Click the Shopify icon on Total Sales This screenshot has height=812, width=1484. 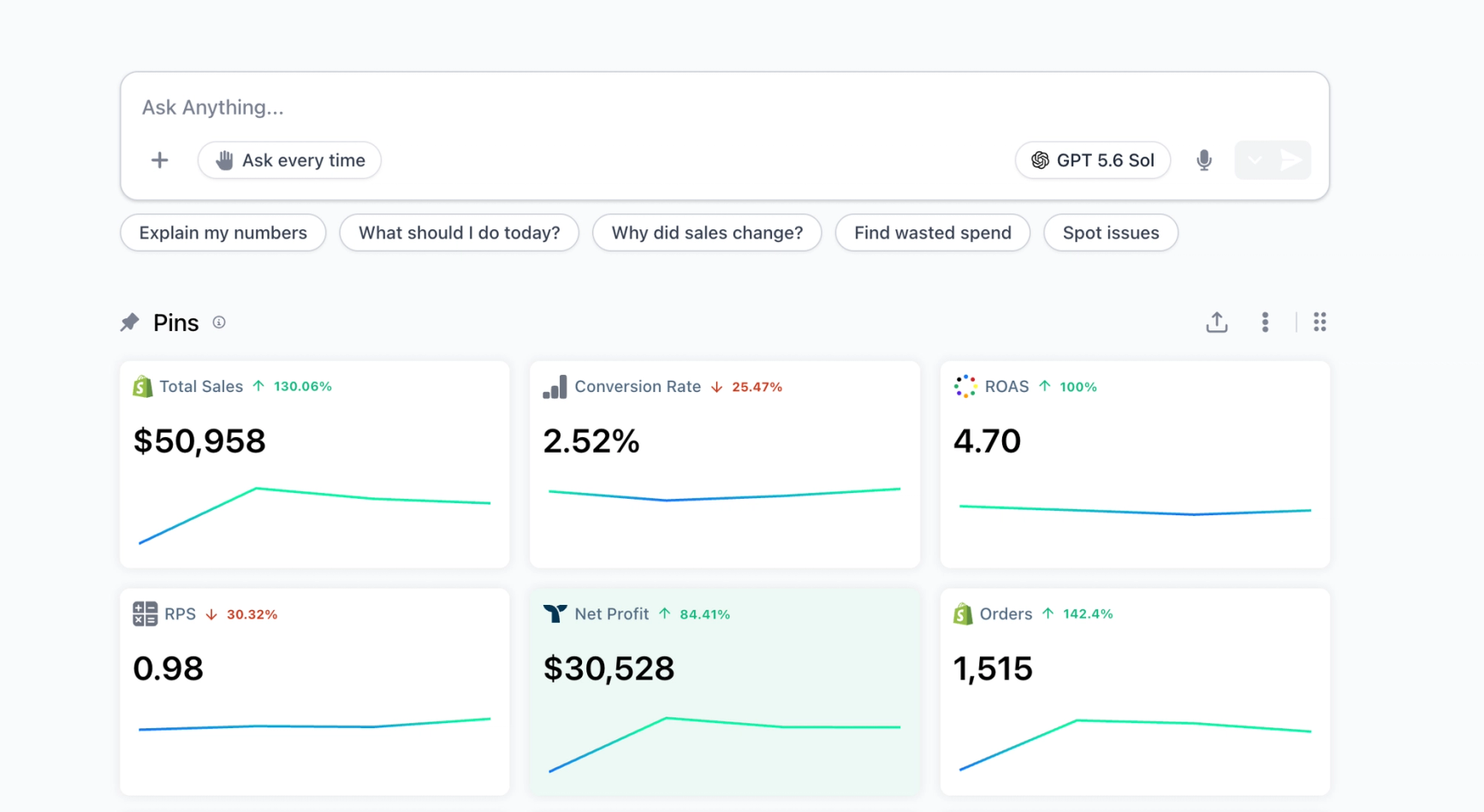tap(143, 387)
